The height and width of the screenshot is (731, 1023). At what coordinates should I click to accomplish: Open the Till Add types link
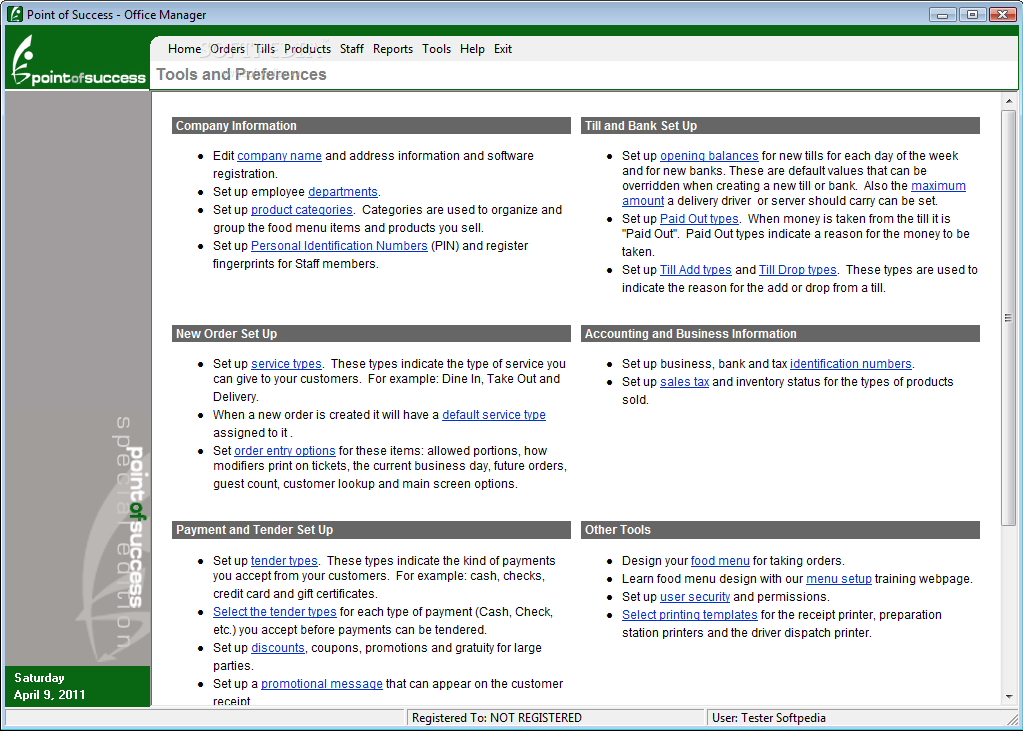[x=695, y=270]
